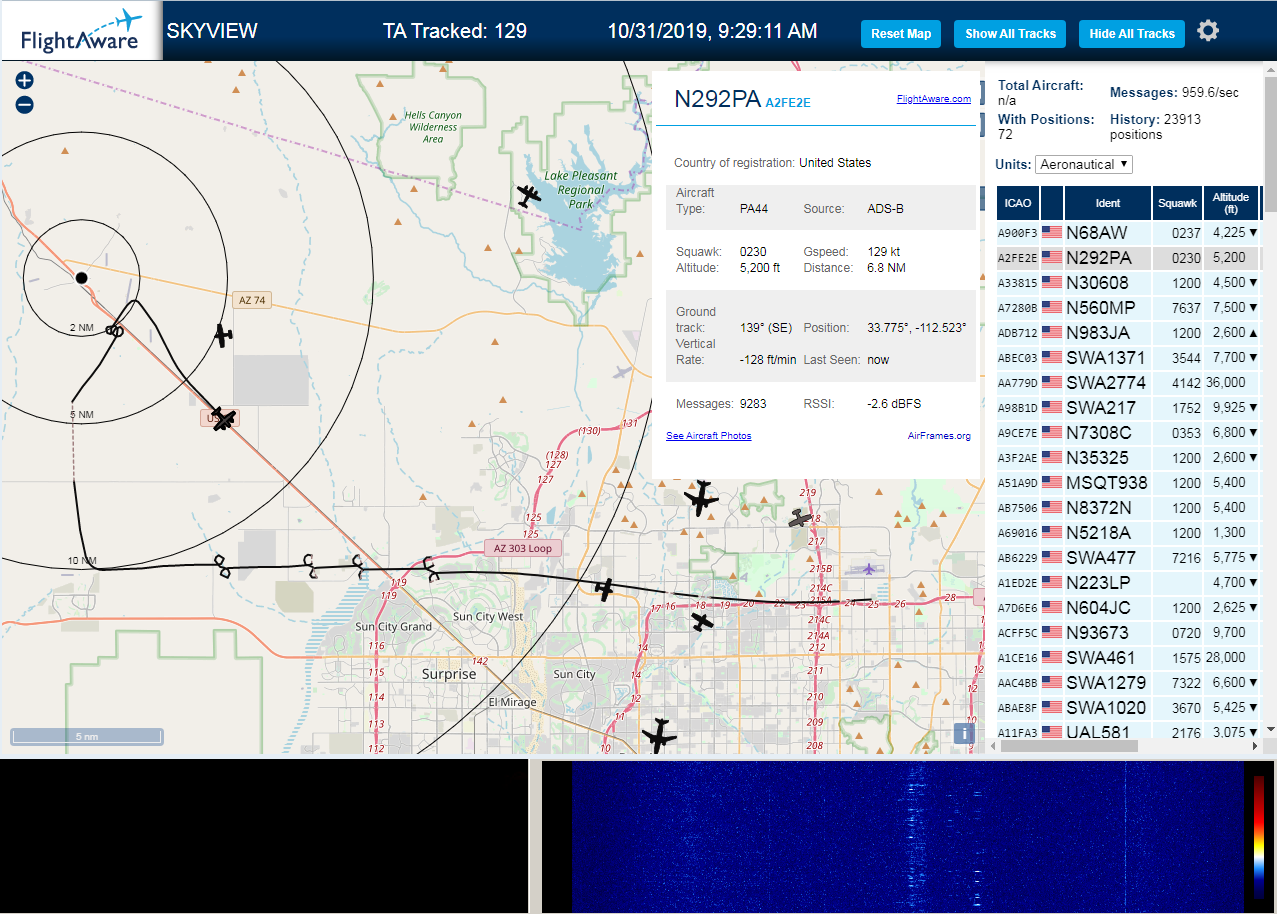Viewport: 1277px width, 915px height.
Task: Select the aircraft over Lake Pleasant
Action: pyautogui.click(x=528, y=195)
